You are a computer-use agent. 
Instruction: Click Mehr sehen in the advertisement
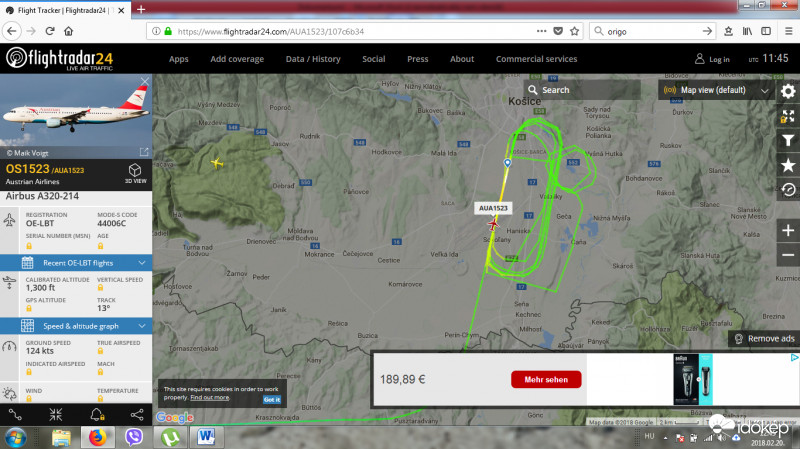[x=546, y=380]
